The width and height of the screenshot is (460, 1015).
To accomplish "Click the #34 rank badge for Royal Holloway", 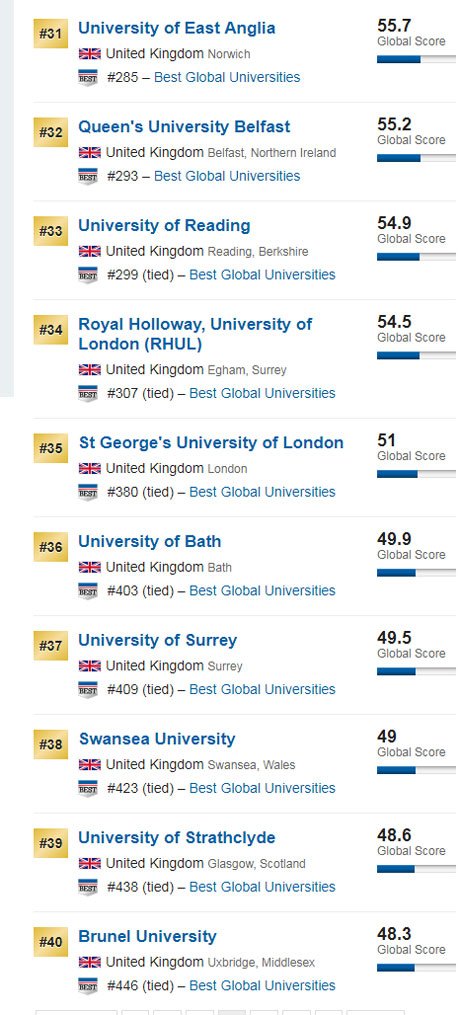I will (50, 330).
